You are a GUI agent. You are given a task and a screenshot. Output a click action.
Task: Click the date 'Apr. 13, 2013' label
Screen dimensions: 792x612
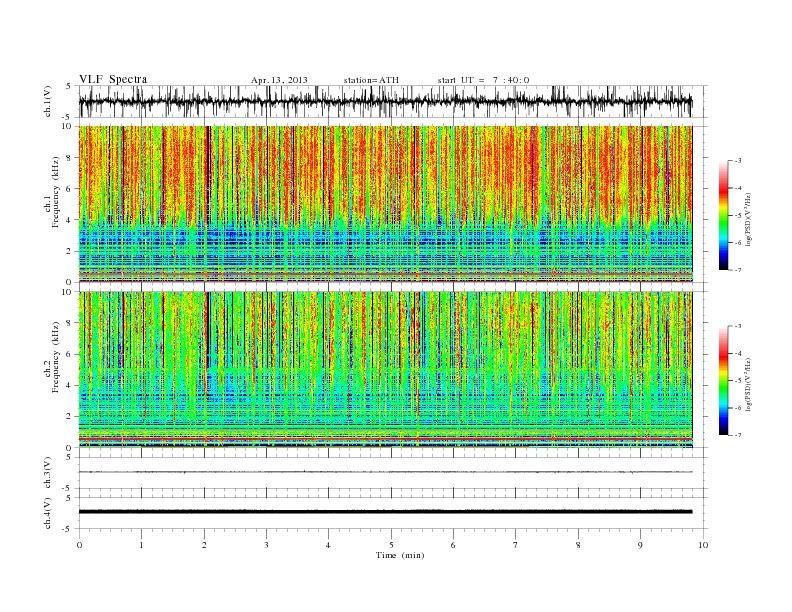279,80
